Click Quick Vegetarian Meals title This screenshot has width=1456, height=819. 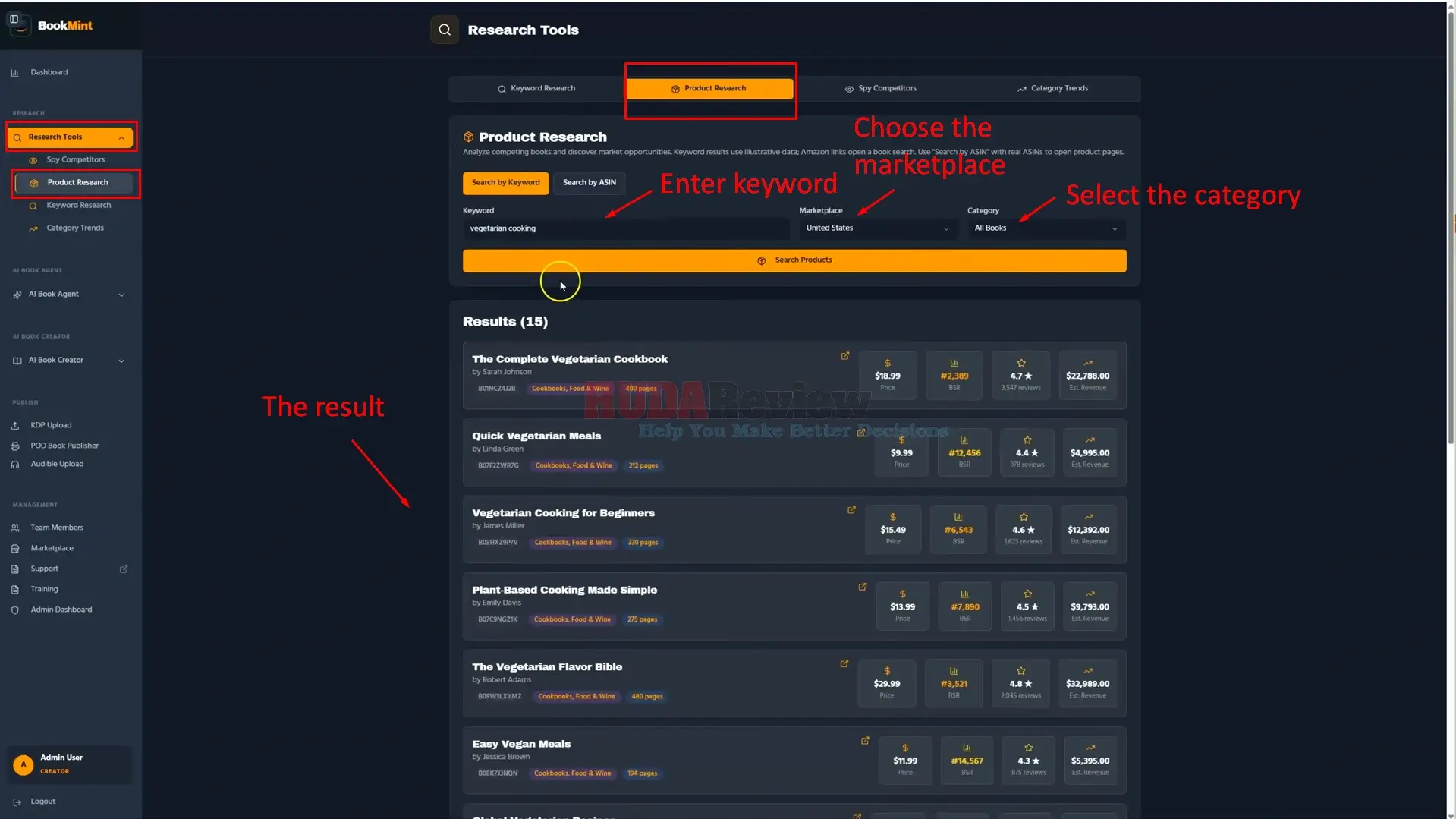[536, 436]
